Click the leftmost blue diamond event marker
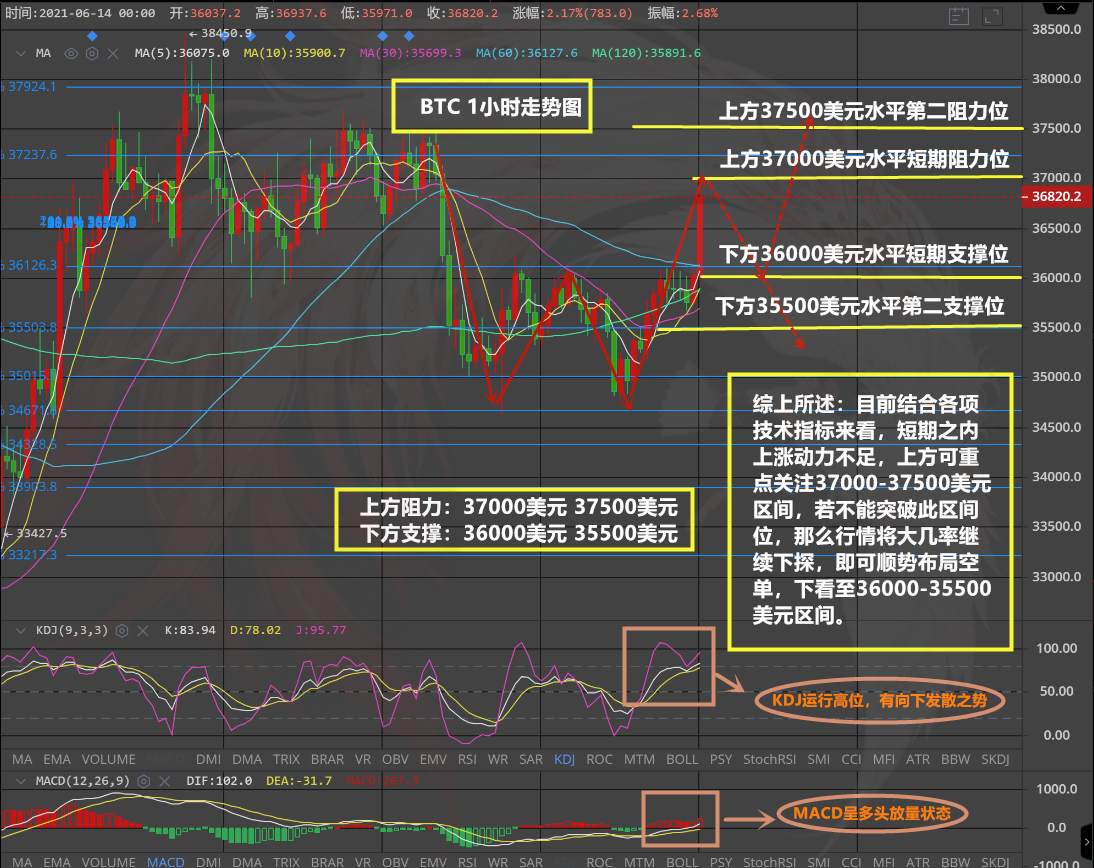1094x868 pixels. pos(92,36)
